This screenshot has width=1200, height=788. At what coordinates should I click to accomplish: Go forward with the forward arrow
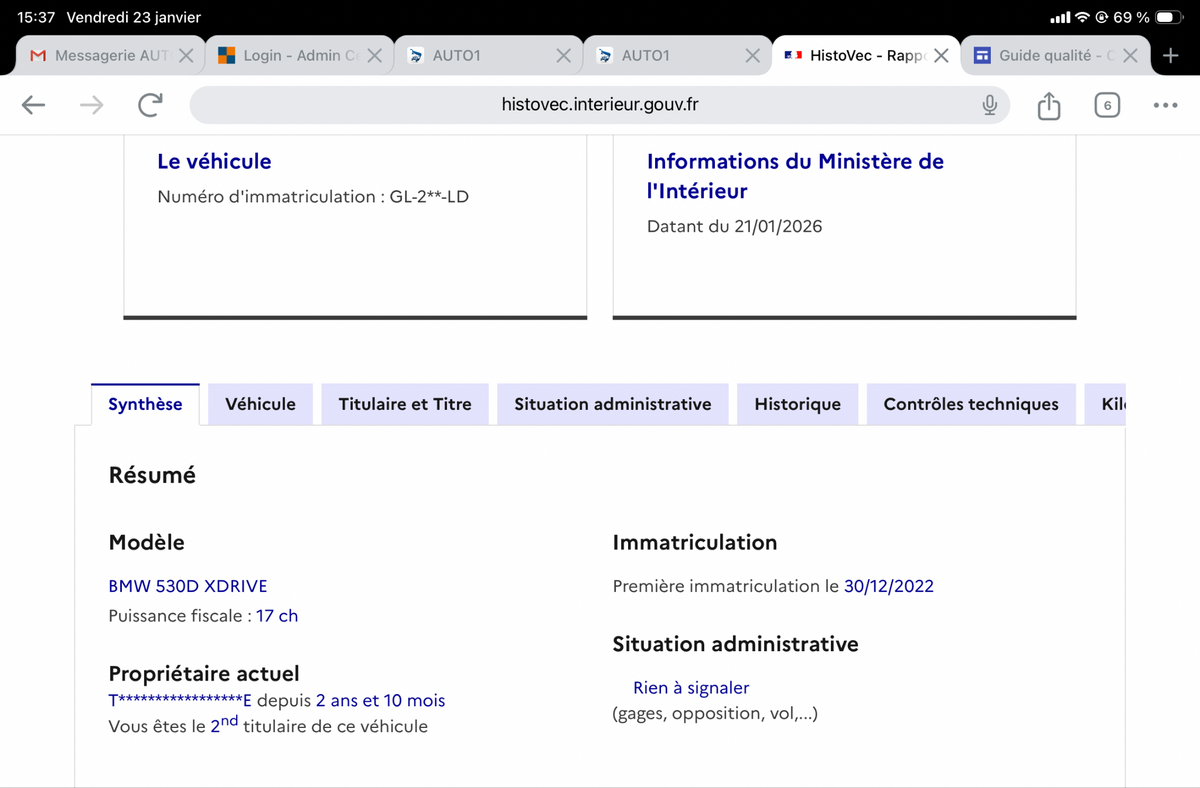click(x=92, y=105)
